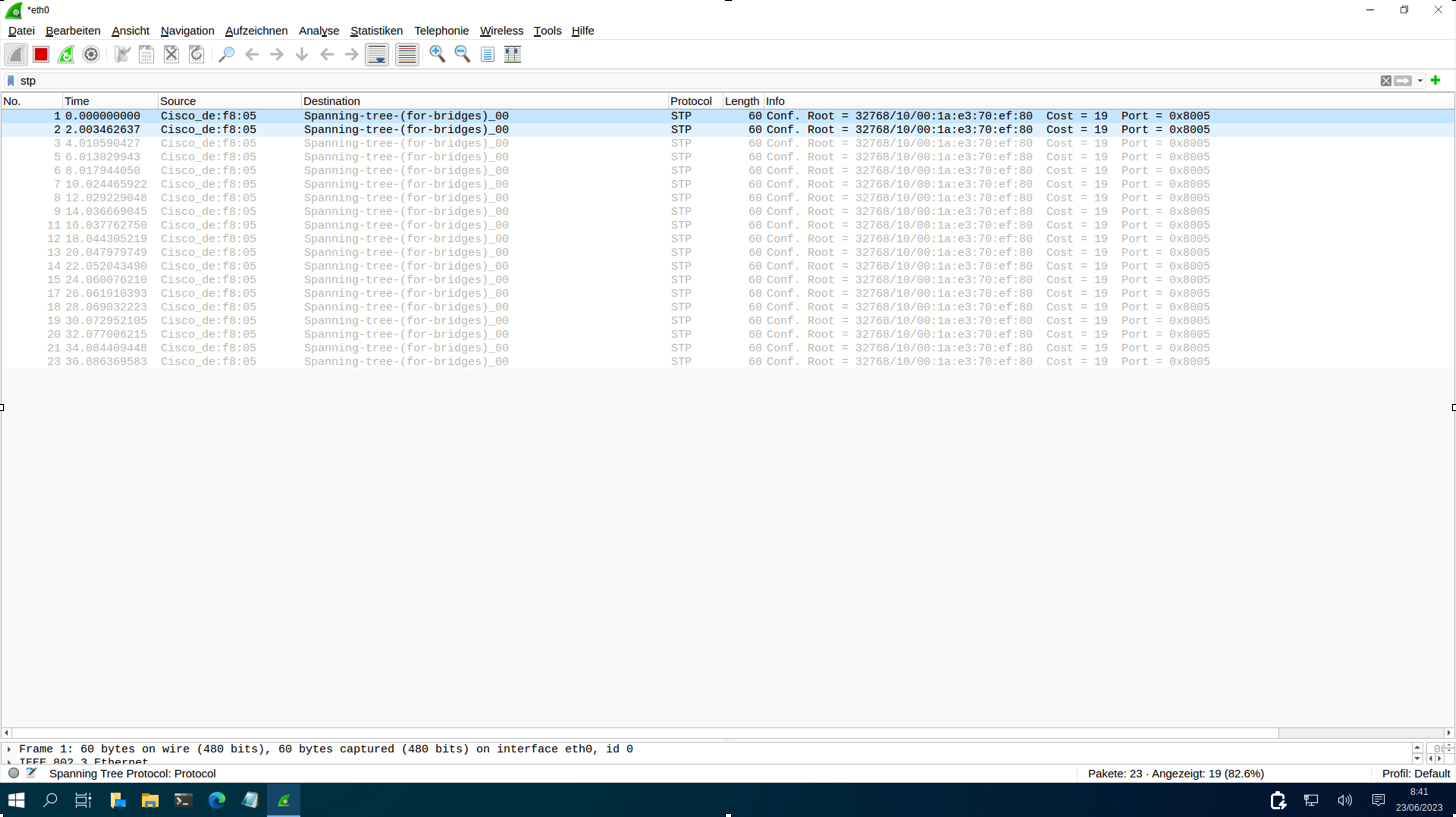This screenshot has height=817, width=1456.
Task: Open the Profil: Default selector
Action: 1415,773
